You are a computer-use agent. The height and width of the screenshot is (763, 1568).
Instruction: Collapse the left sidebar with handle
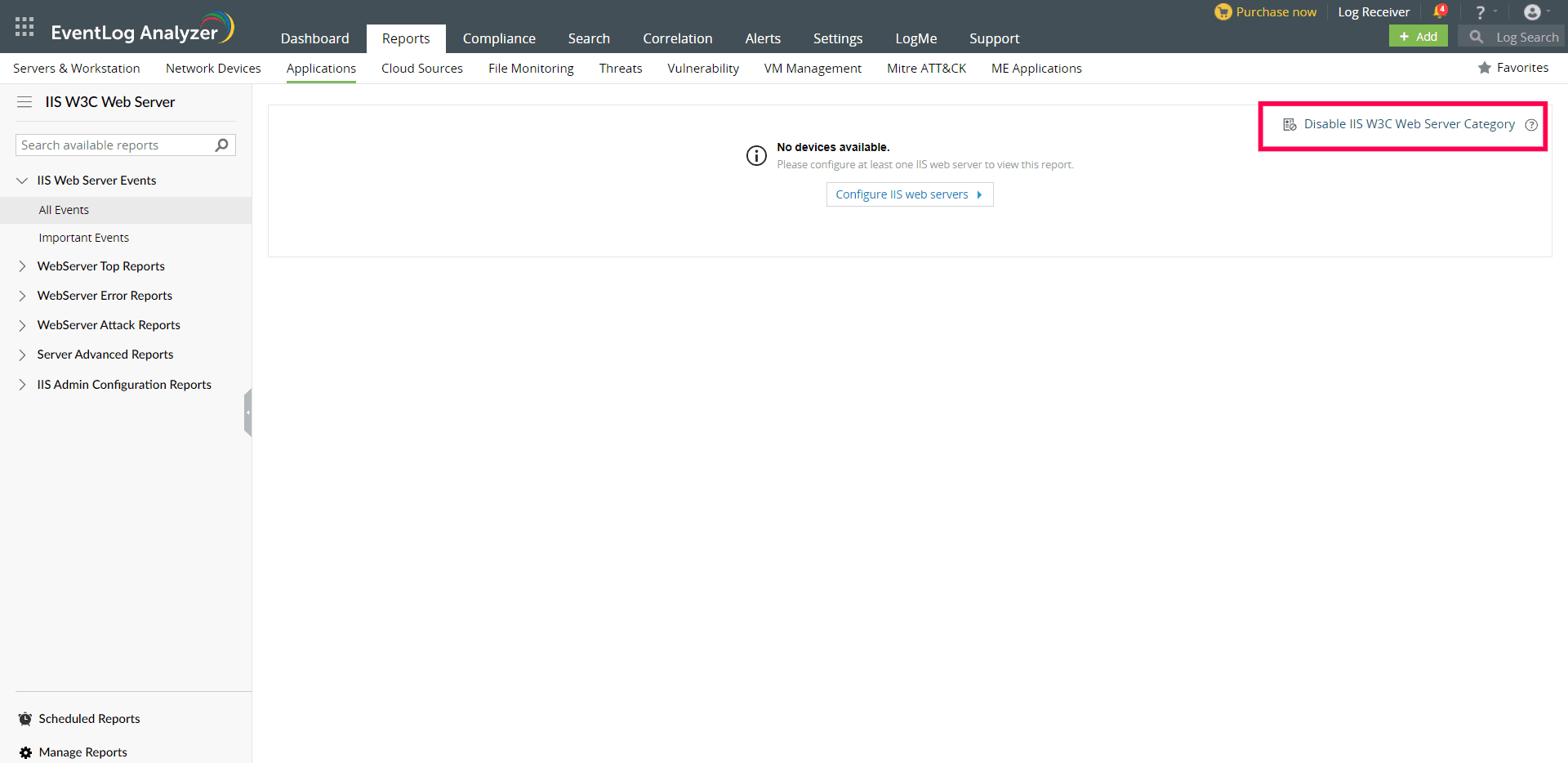pyautogui.click(x=247, y=413)
